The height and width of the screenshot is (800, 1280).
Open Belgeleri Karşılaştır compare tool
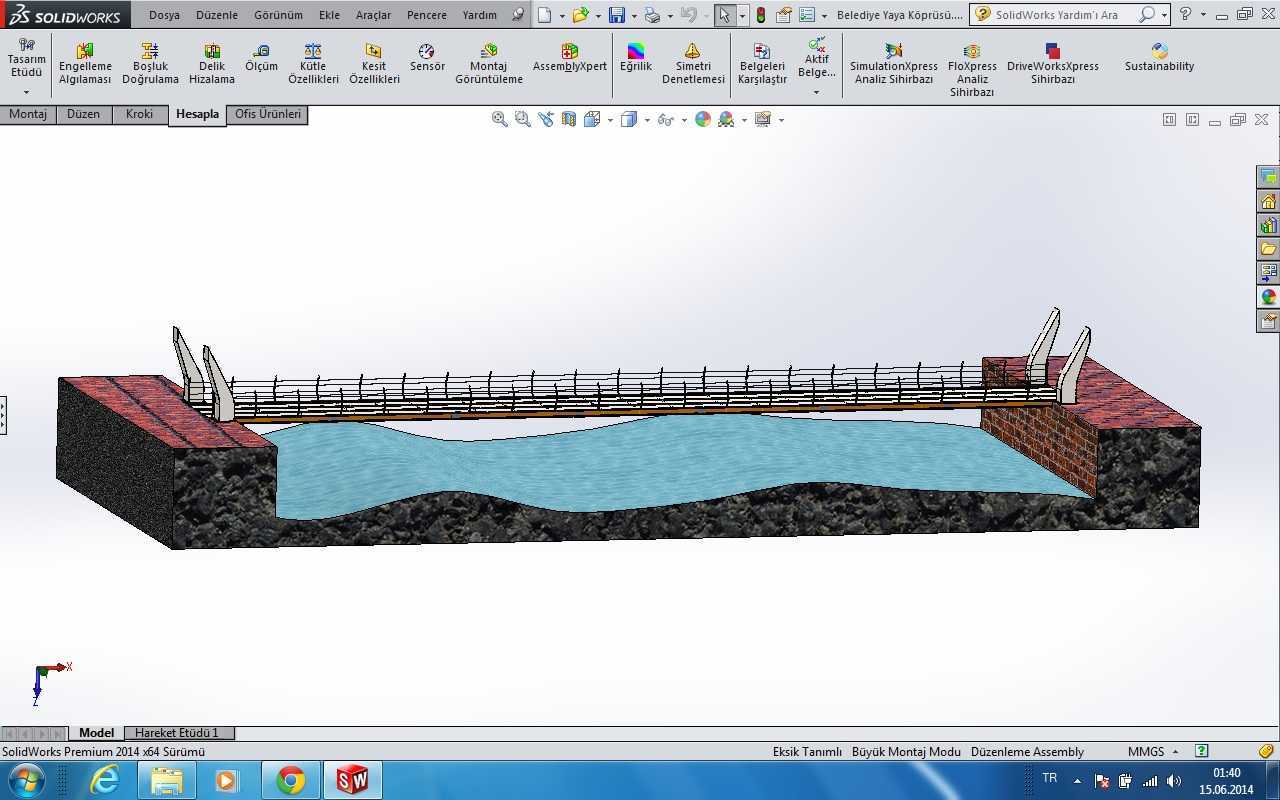(762, 64)
